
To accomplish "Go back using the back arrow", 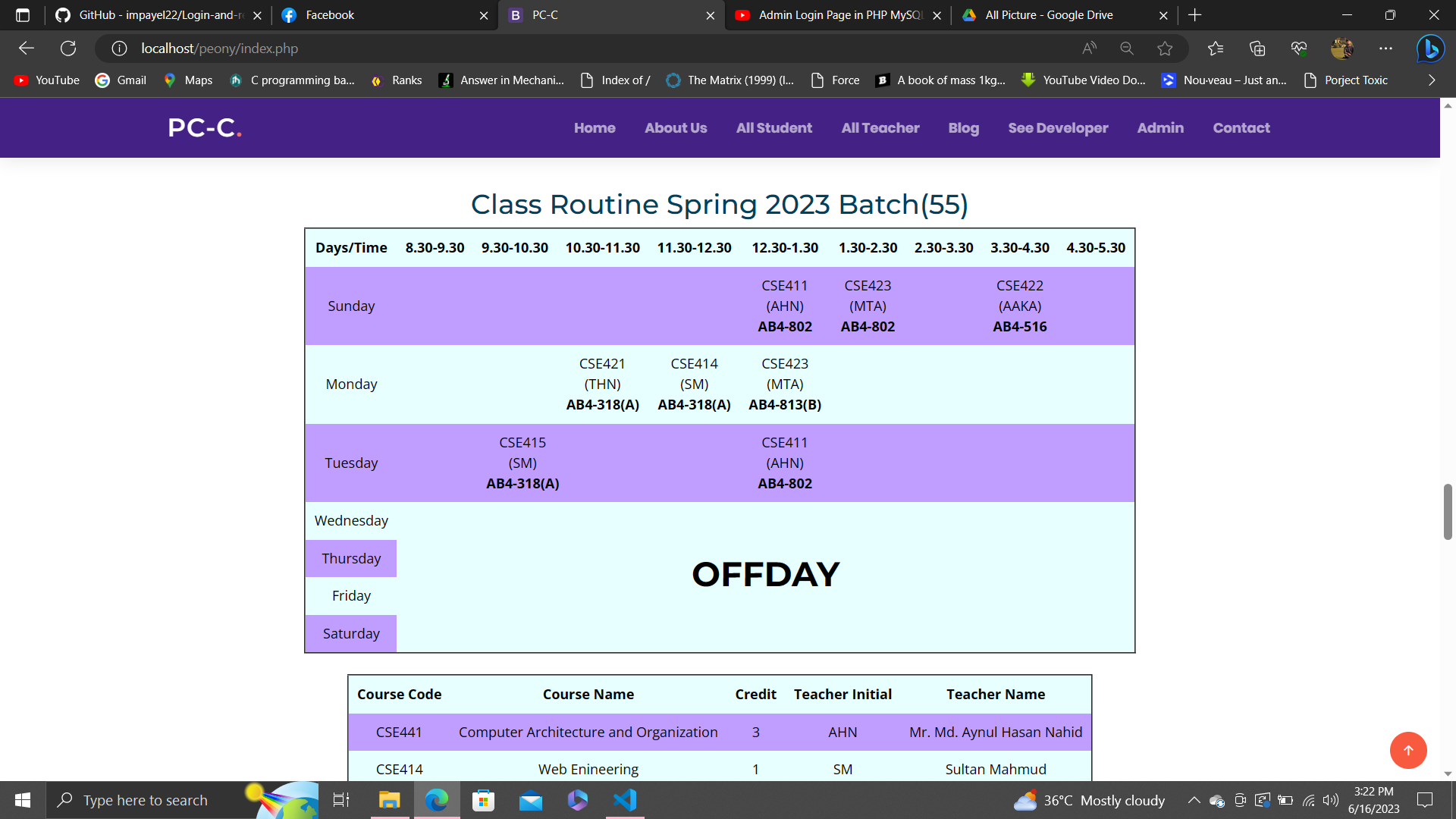I will (x=27, y=48).
